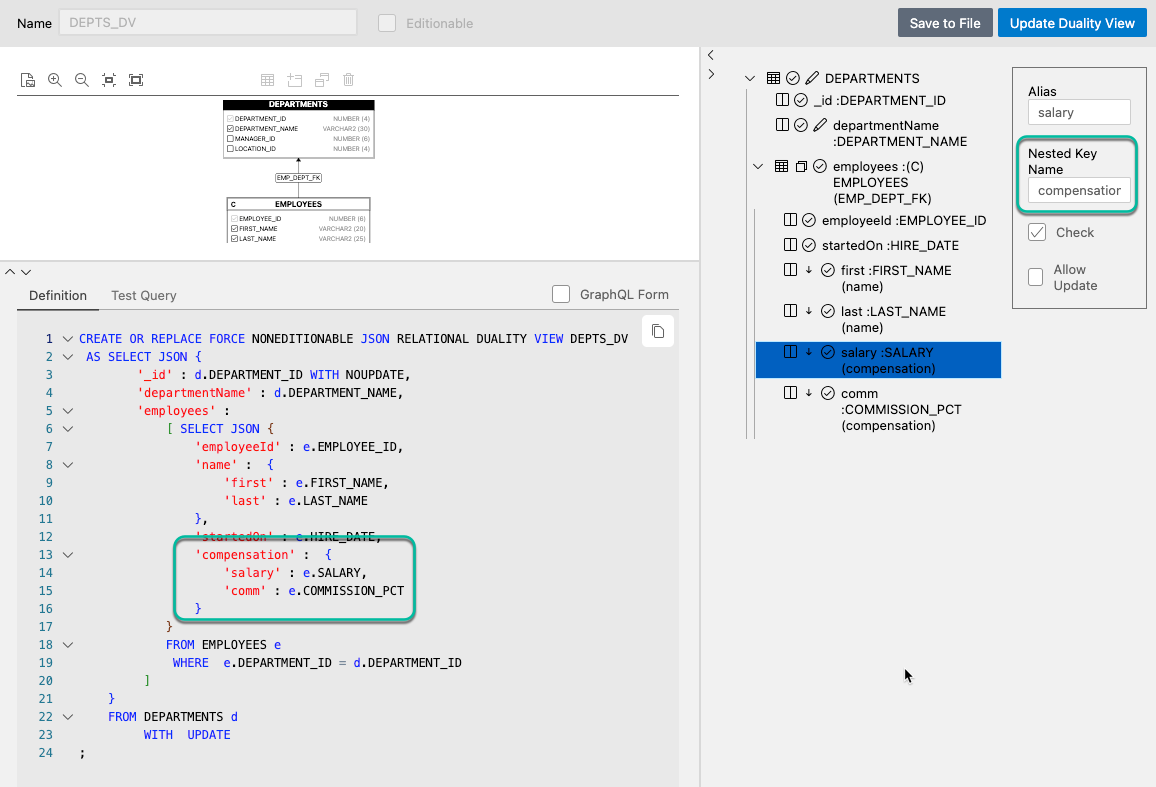Click the fit diagram to screen icon
This screenshot has height=787, width=1156.
coord(136,80)
